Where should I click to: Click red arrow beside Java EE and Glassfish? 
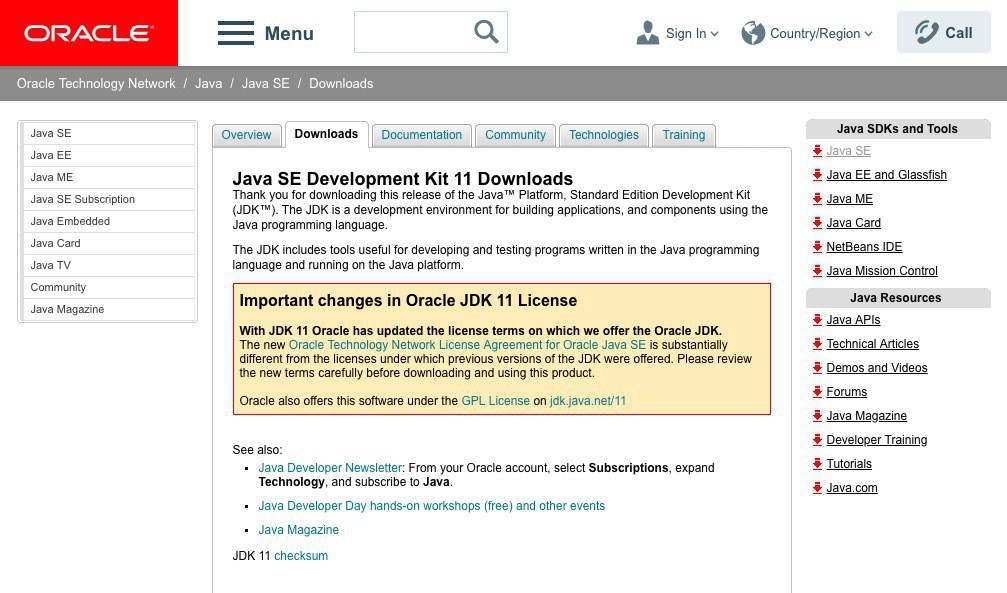tap(817, 175)
